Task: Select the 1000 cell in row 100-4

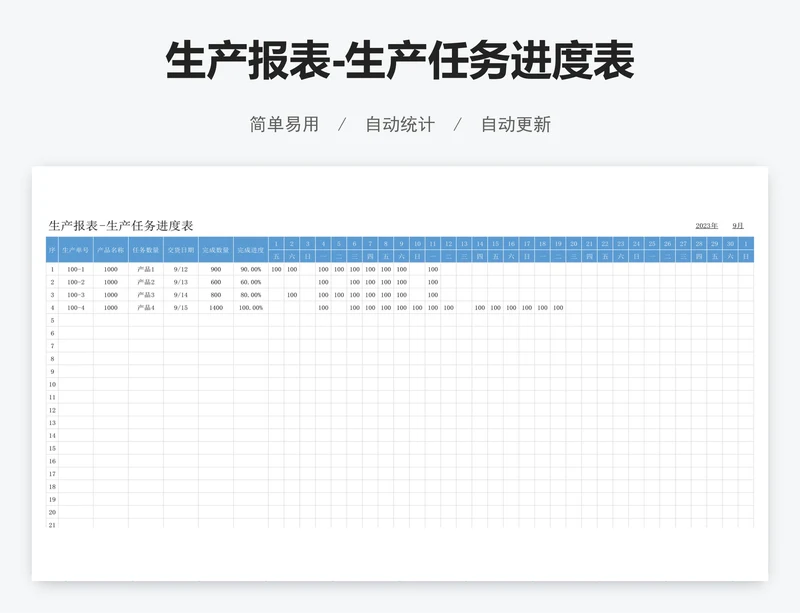Action: point(111,307)
